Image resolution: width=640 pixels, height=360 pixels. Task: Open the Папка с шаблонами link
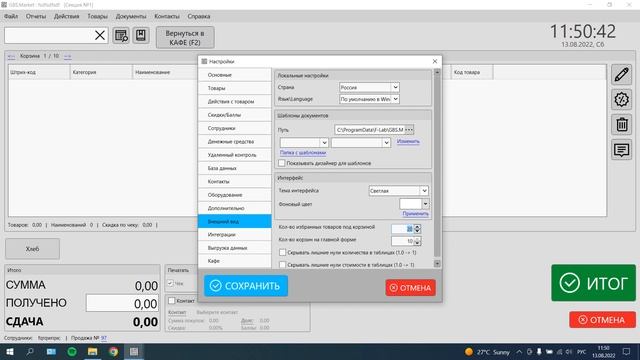click(303, 153)
